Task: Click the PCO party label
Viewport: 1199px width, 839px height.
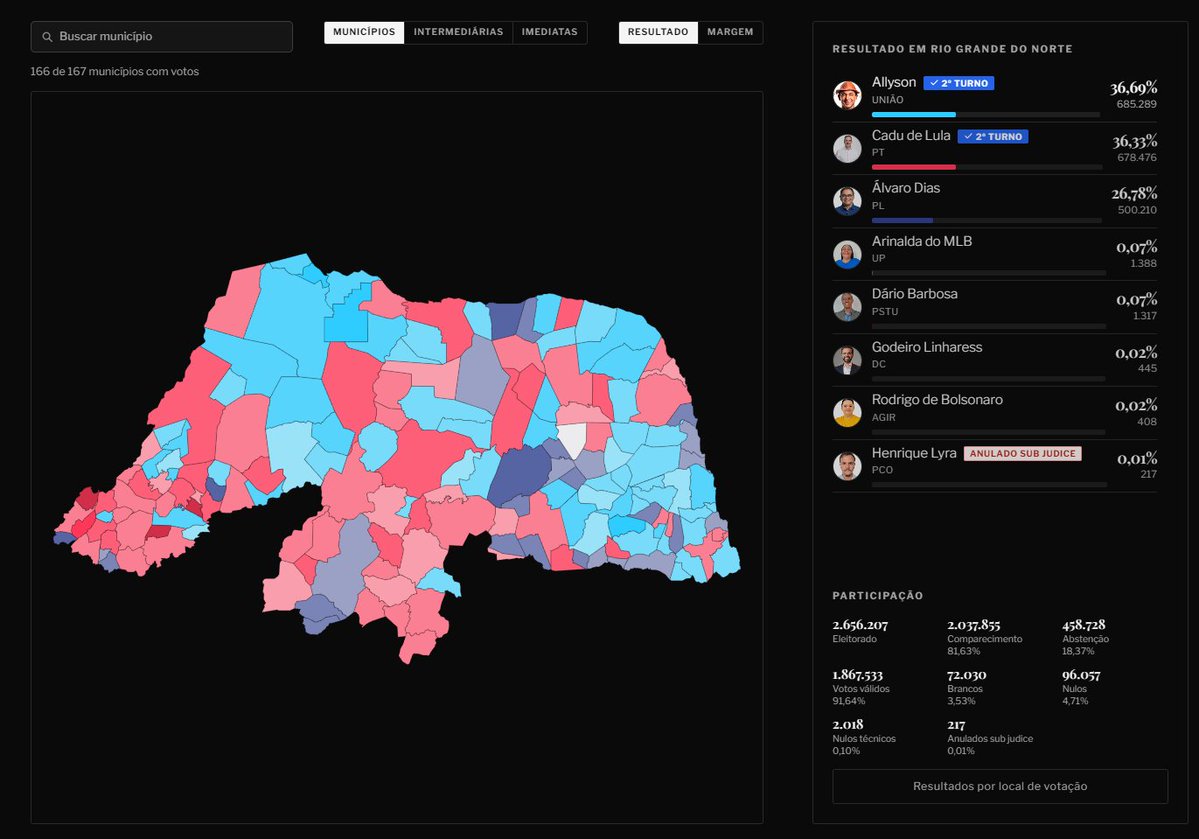Action: [882, 470]
